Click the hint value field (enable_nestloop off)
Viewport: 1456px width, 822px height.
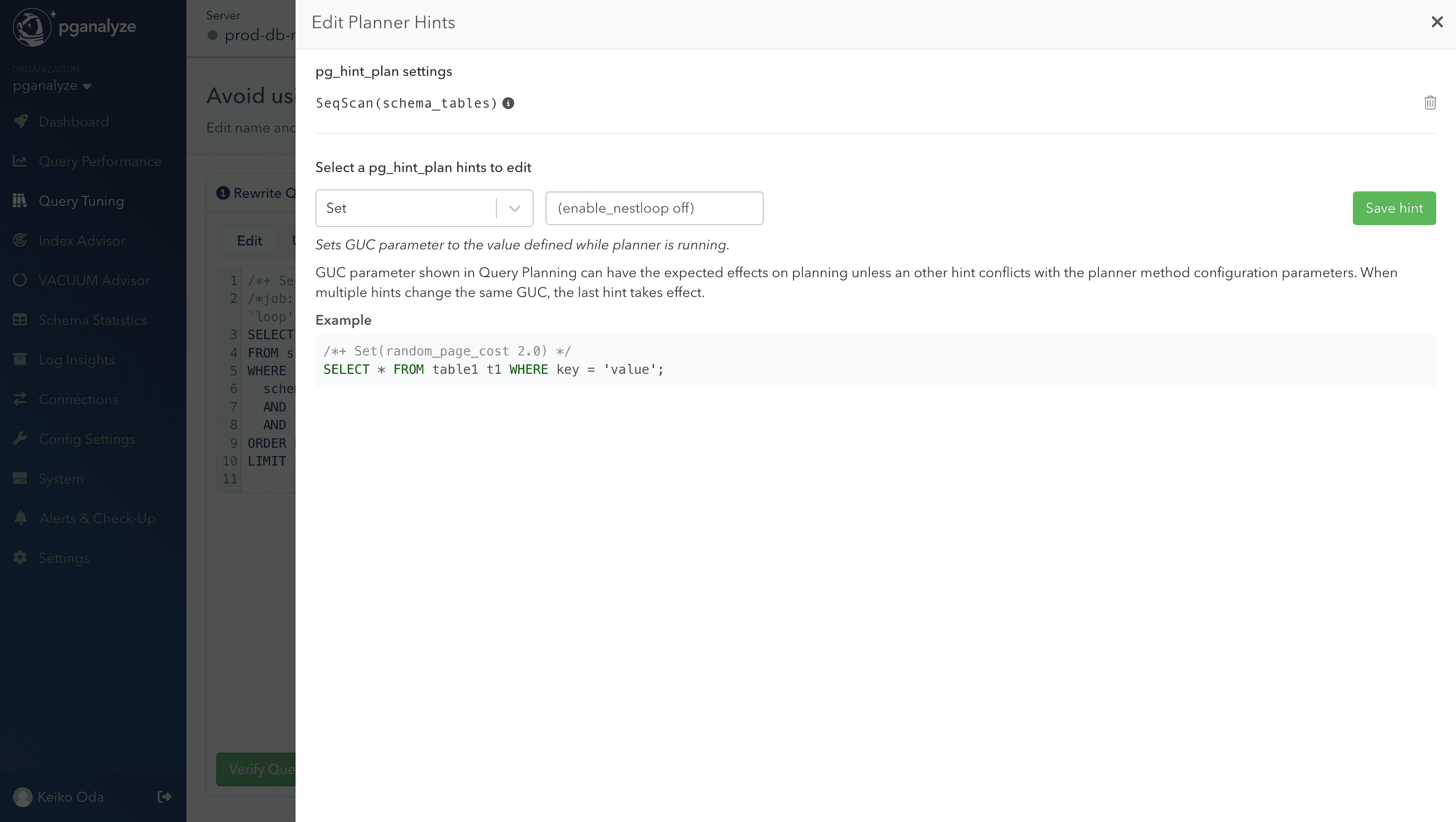point(654,208)
